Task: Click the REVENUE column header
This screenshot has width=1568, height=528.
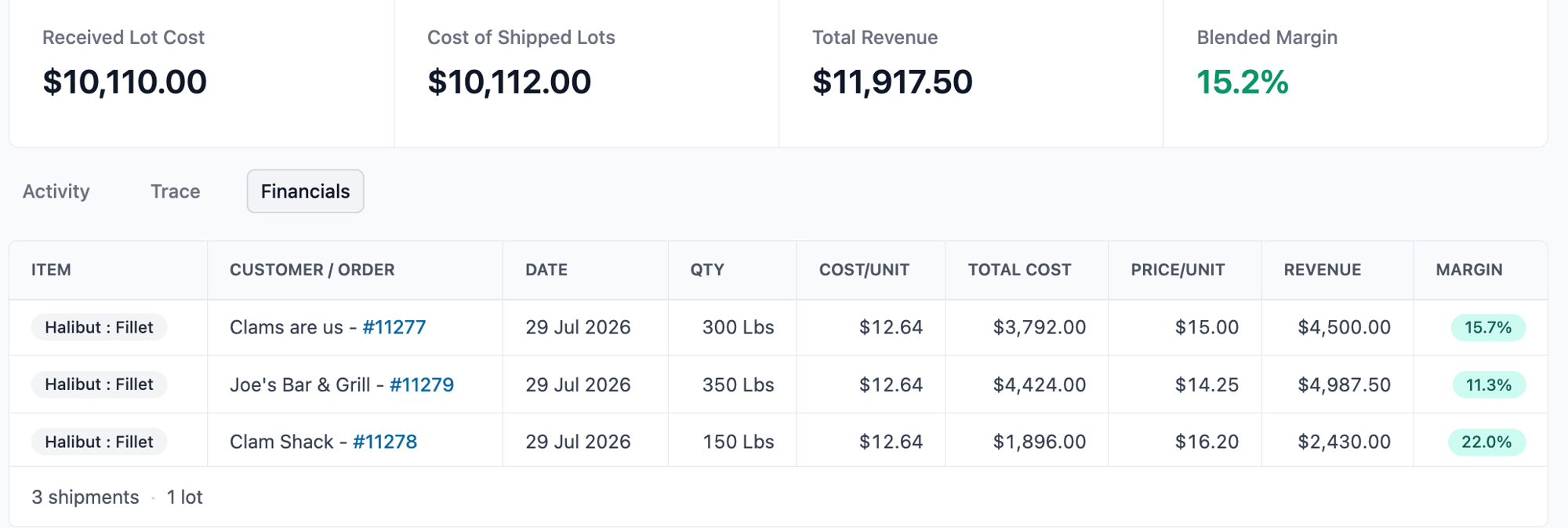Action: pos(1322,270)
